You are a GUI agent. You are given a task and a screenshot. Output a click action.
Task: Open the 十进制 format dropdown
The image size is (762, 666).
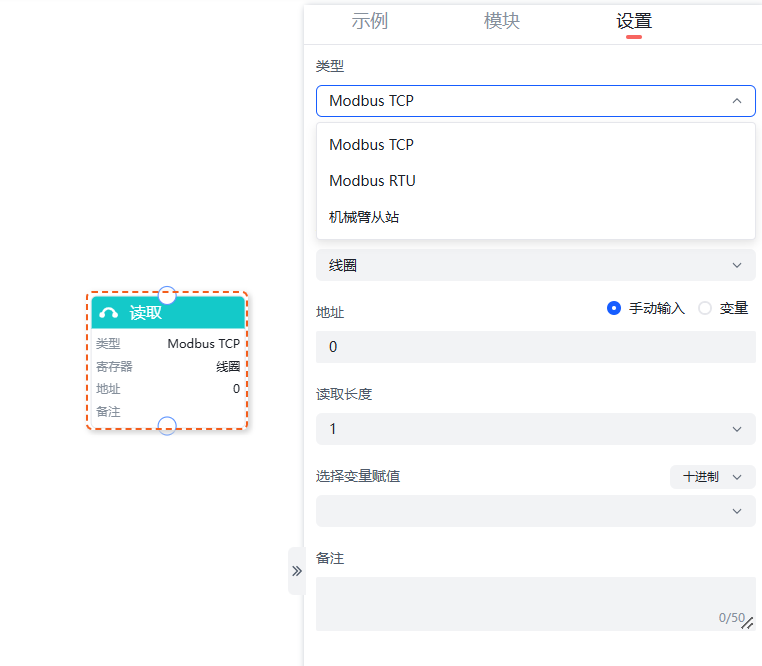click(712, 477)
